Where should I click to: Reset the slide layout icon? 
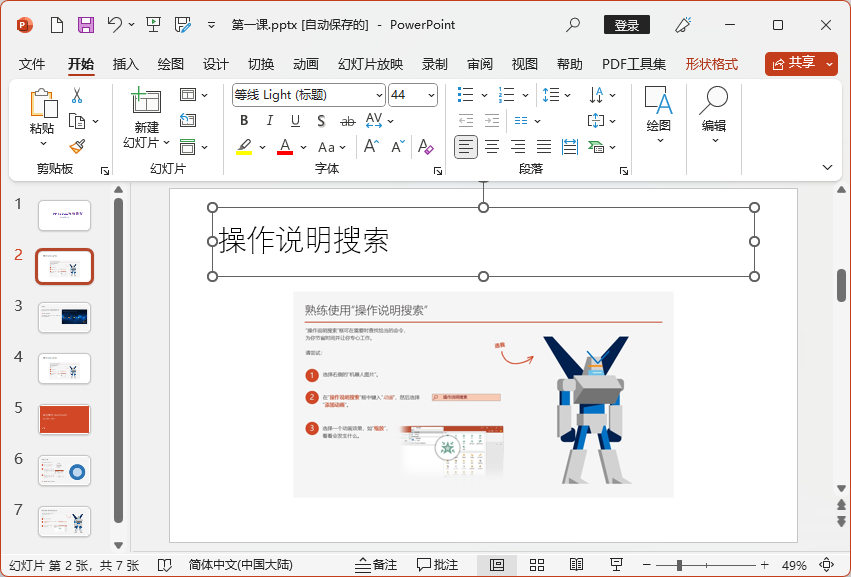click(x=188, y=121)
